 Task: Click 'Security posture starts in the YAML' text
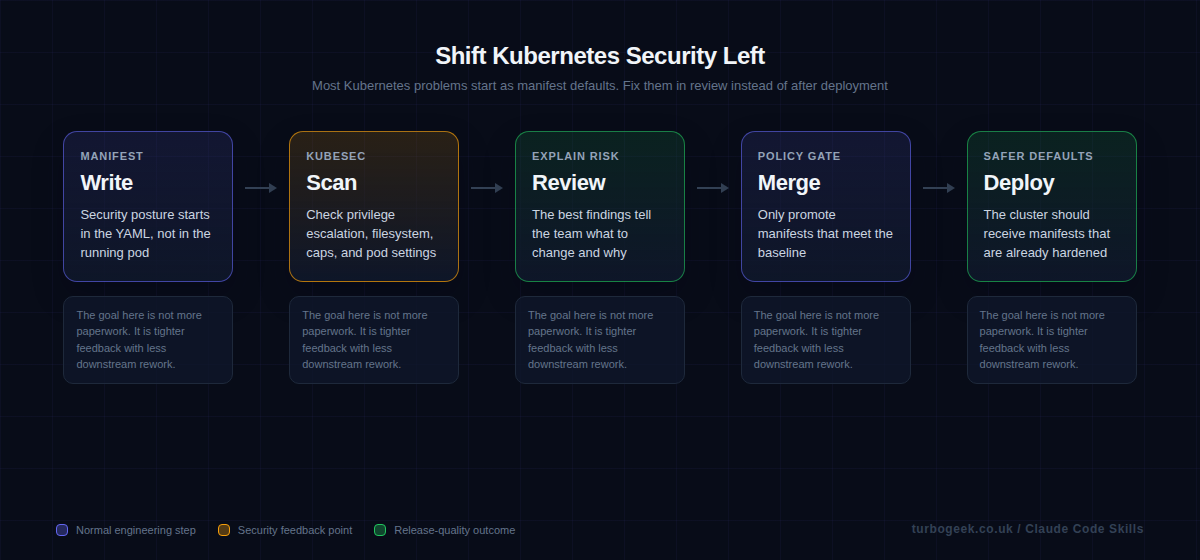click(x=146, y=234)
